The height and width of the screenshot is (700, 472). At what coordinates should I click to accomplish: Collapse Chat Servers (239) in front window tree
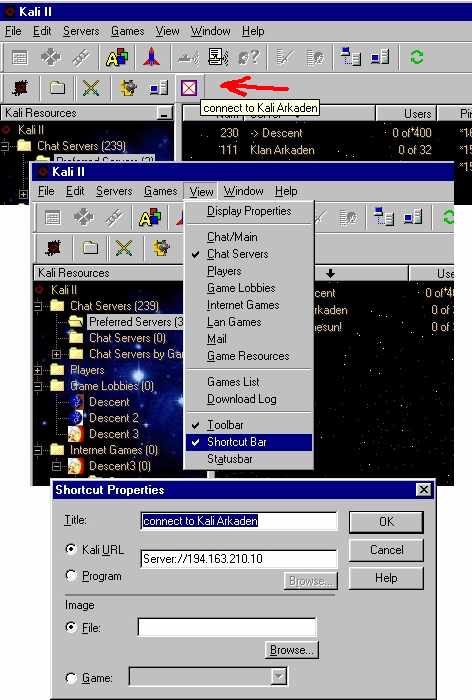38,306
